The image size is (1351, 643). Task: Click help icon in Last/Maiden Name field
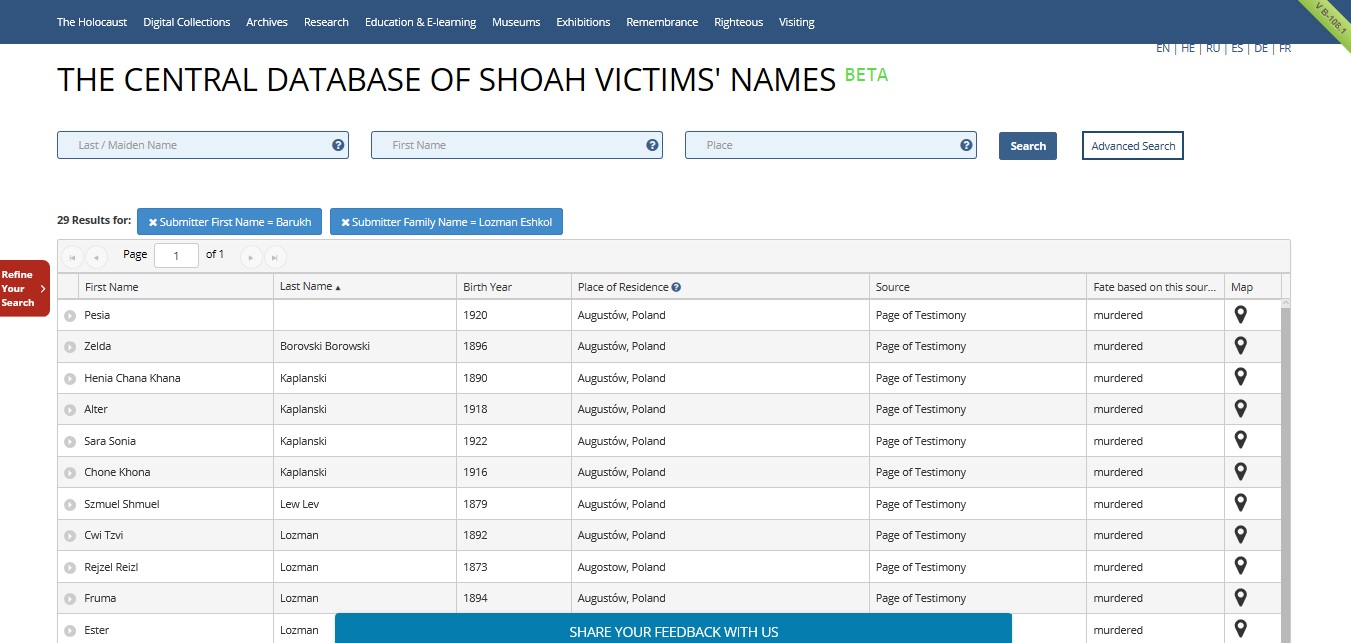[x=338, y=145]
